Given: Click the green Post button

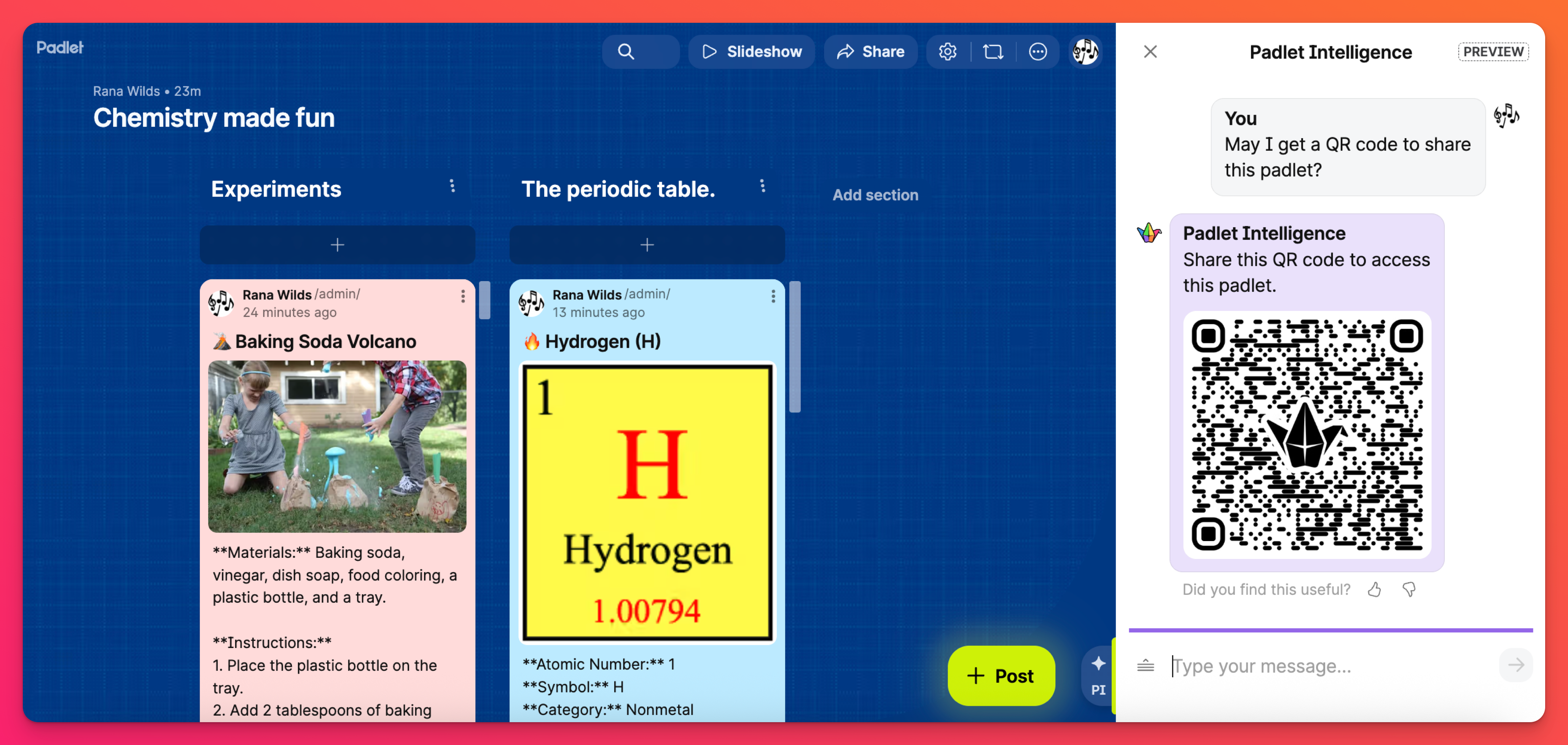Looking at the screenshot, I should tap(1001, 676).
